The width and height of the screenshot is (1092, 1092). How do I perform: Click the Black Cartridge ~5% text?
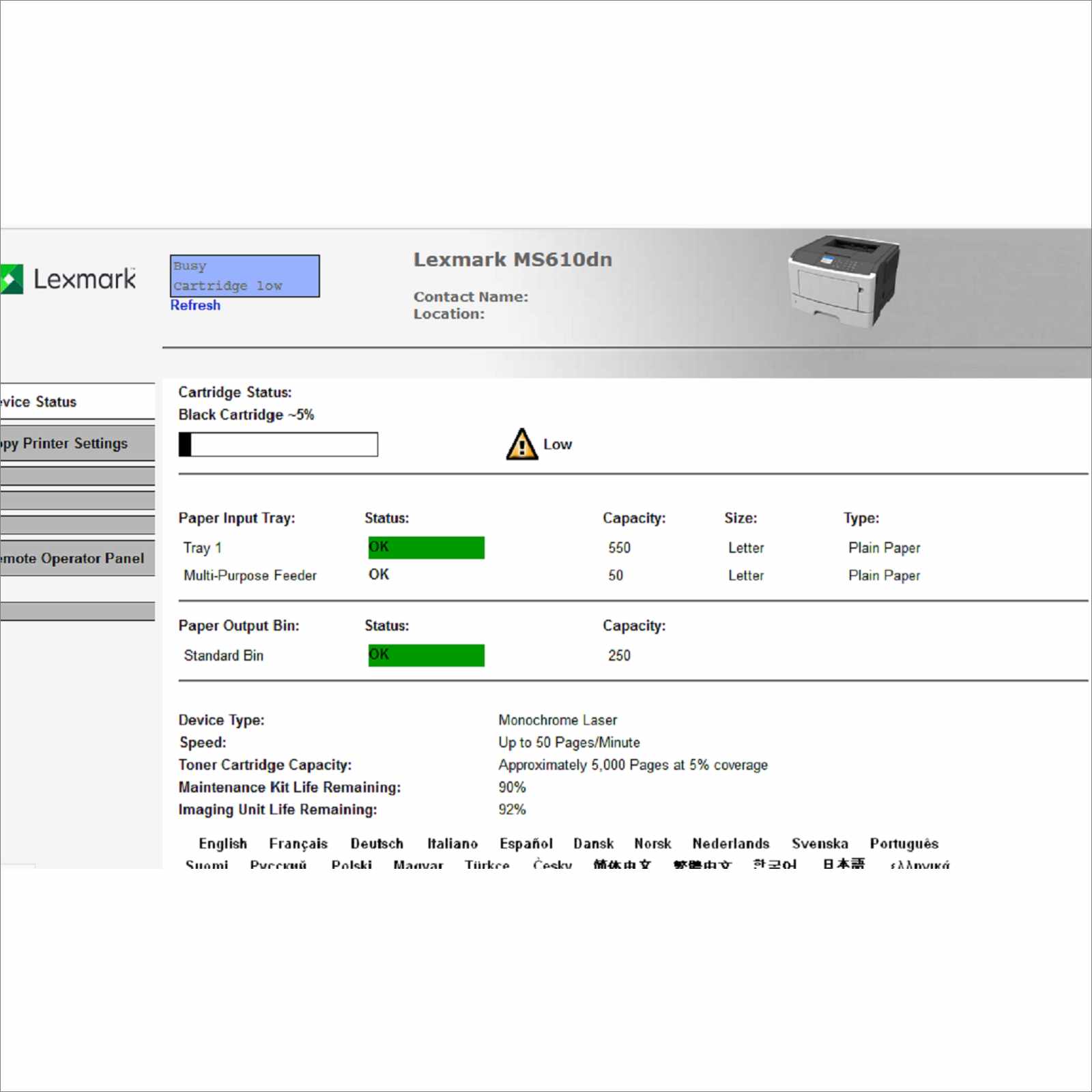(x=246, y=414)
